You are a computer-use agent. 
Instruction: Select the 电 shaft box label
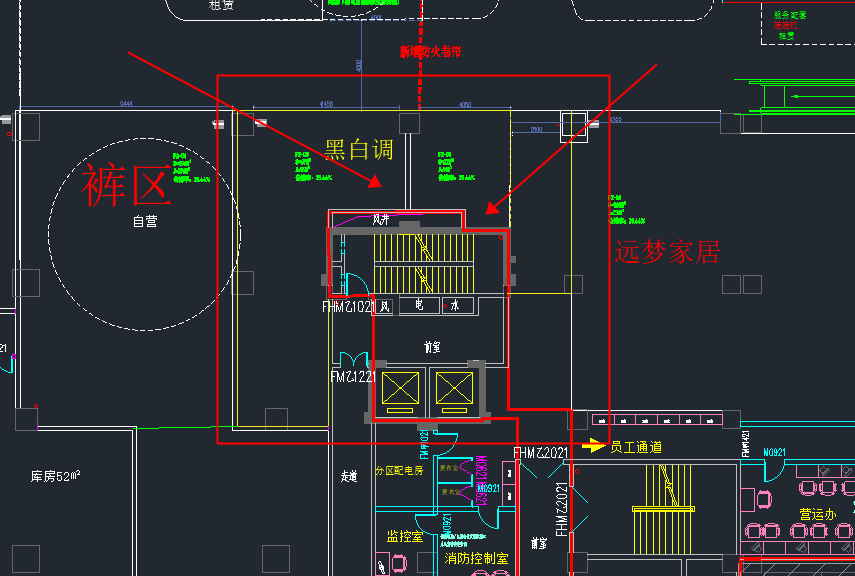click(x=419, y=306)
